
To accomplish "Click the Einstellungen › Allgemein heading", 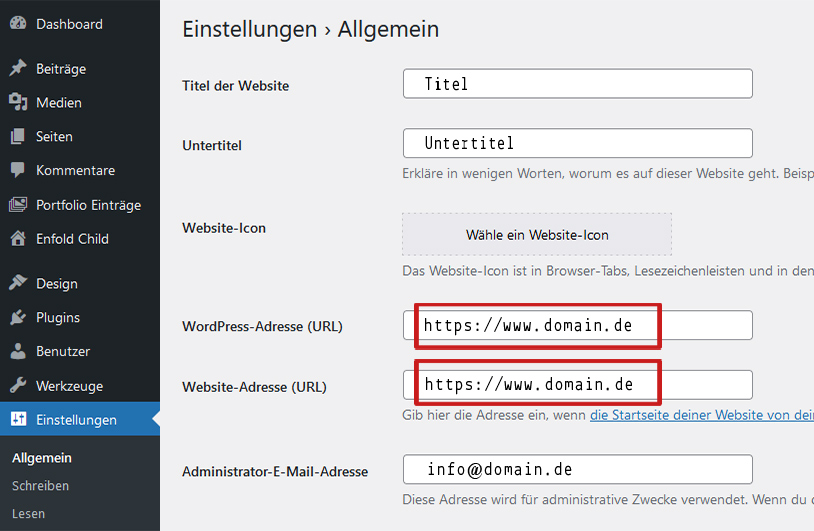I will 310,29.
